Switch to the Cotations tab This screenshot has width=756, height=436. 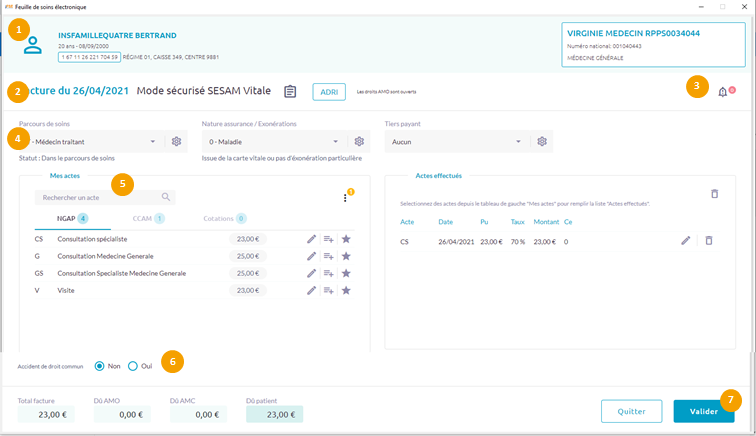tap(224, 218)
